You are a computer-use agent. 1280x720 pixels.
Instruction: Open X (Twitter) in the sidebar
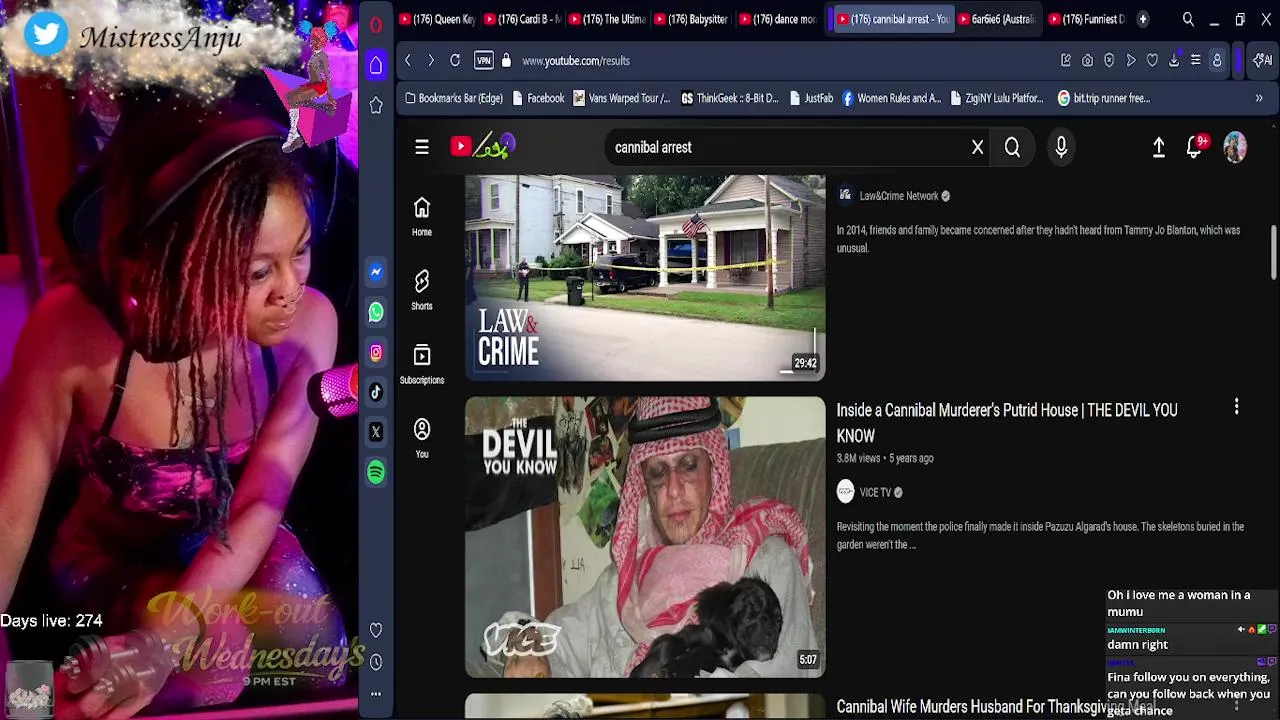click(x=376, y=432)
